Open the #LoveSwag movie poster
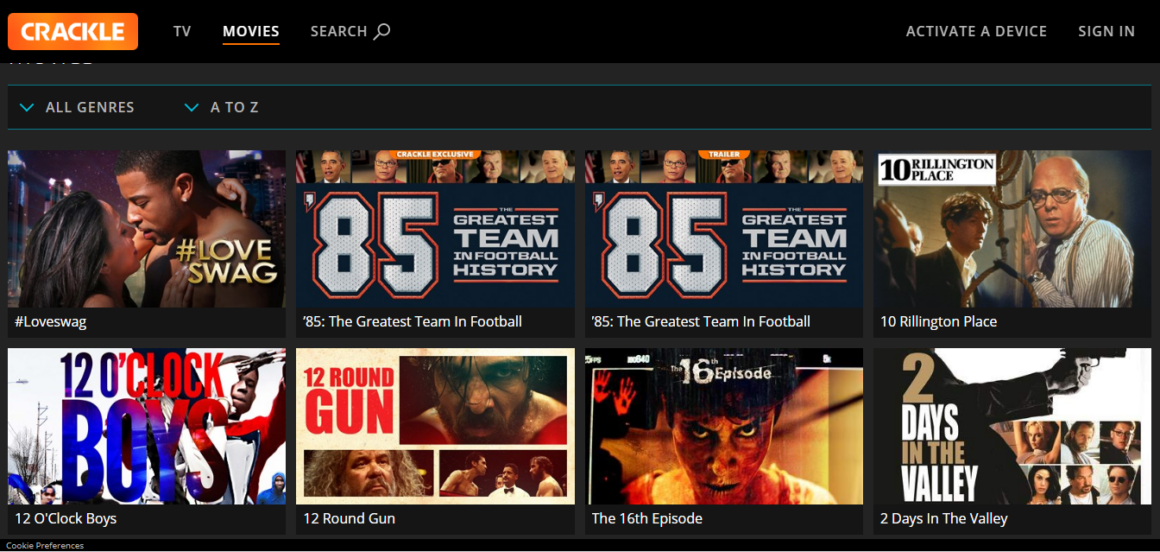The width and height of the screenshot is (1160, 552). pos(146,229)
